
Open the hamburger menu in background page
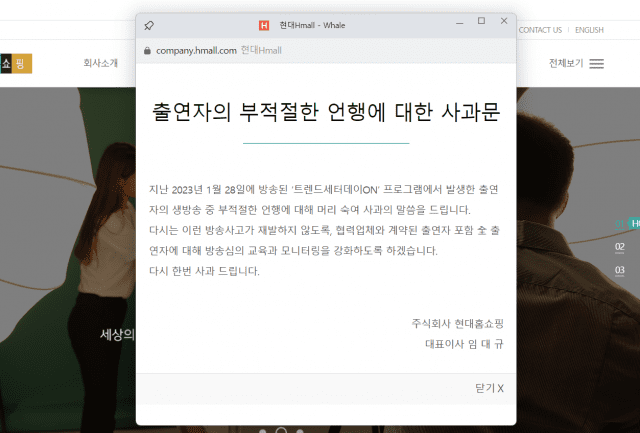coord(597,64)
